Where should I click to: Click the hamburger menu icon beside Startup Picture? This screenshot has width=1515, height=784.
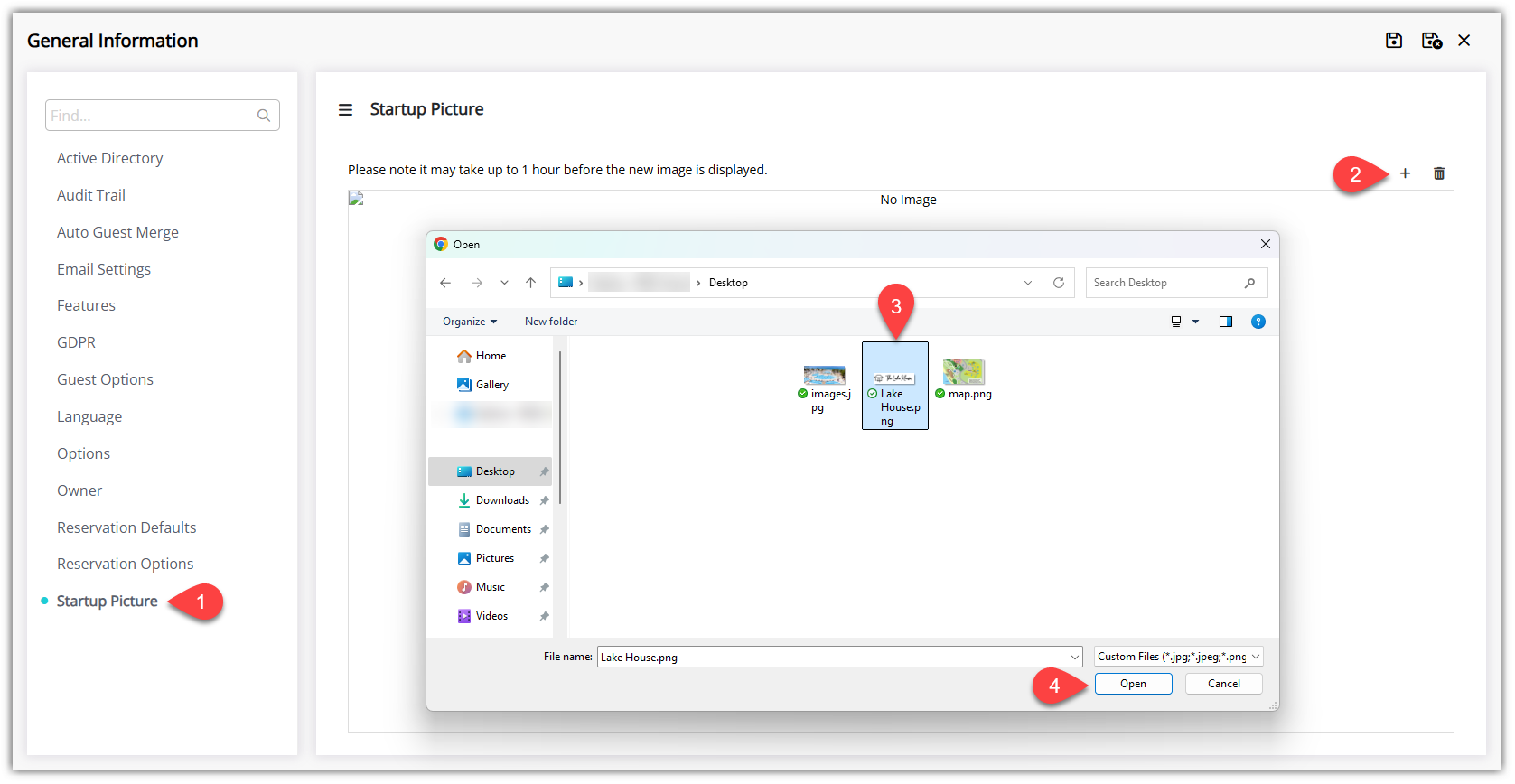(x=345, y=110)
